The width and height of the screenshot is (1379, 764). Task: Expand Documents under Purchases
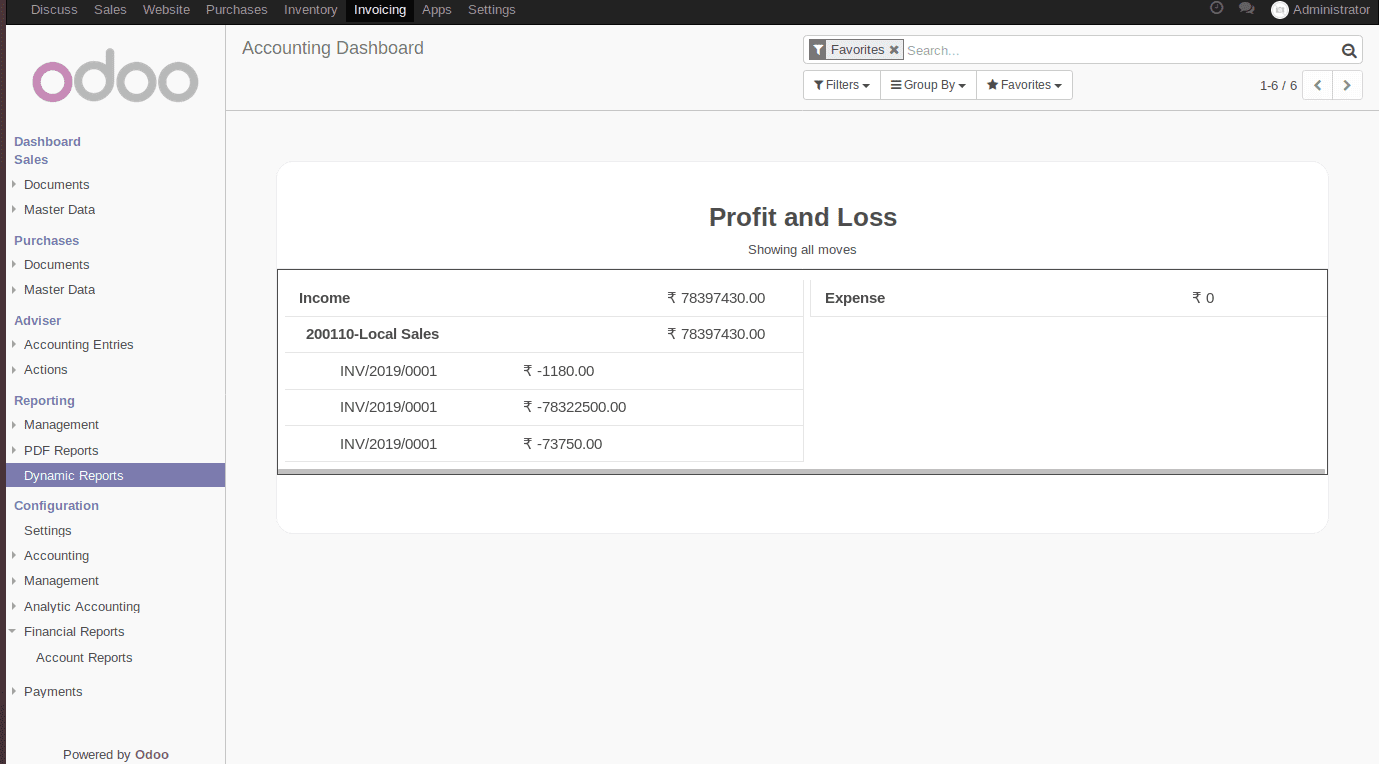coord(56,265)
